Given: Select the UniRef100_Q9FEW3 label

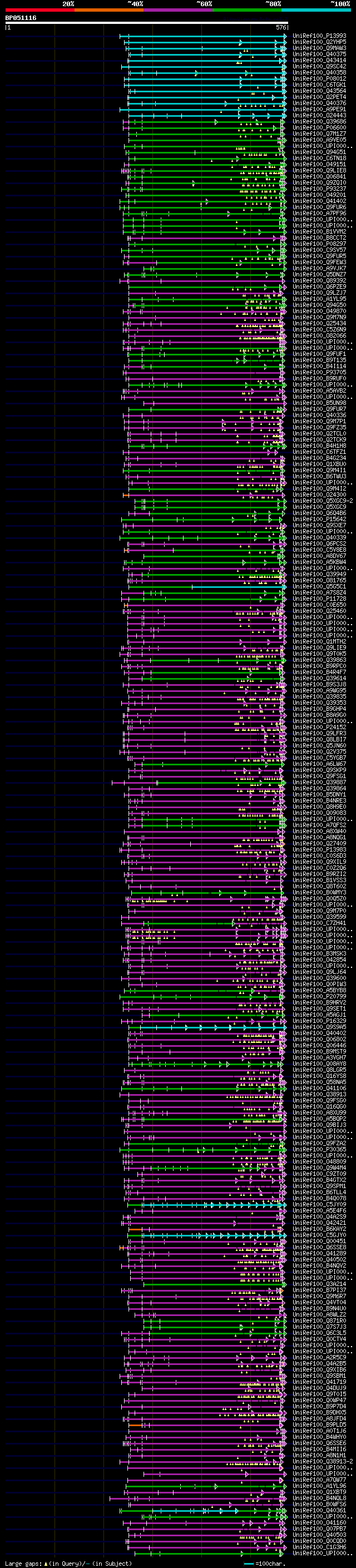Looking at the screenshot, I should coord(319,263).
